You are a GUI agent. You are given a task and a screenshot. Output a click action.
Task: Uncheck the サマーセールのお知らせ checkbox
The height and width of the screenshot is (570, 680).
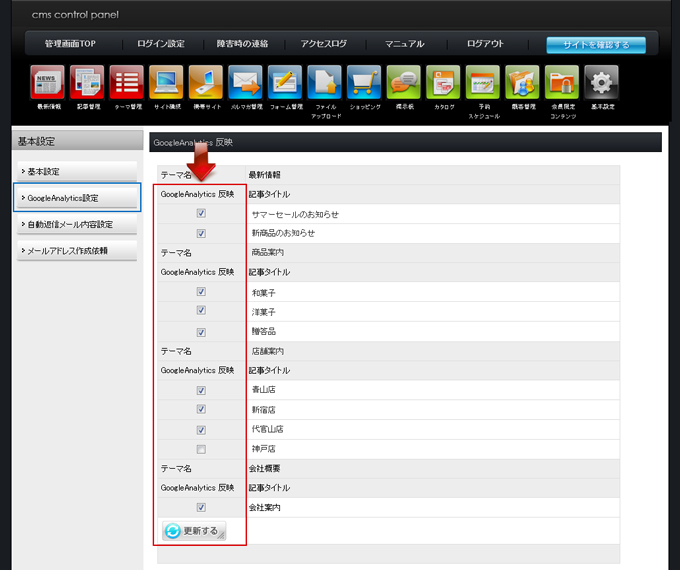point(201,214)
